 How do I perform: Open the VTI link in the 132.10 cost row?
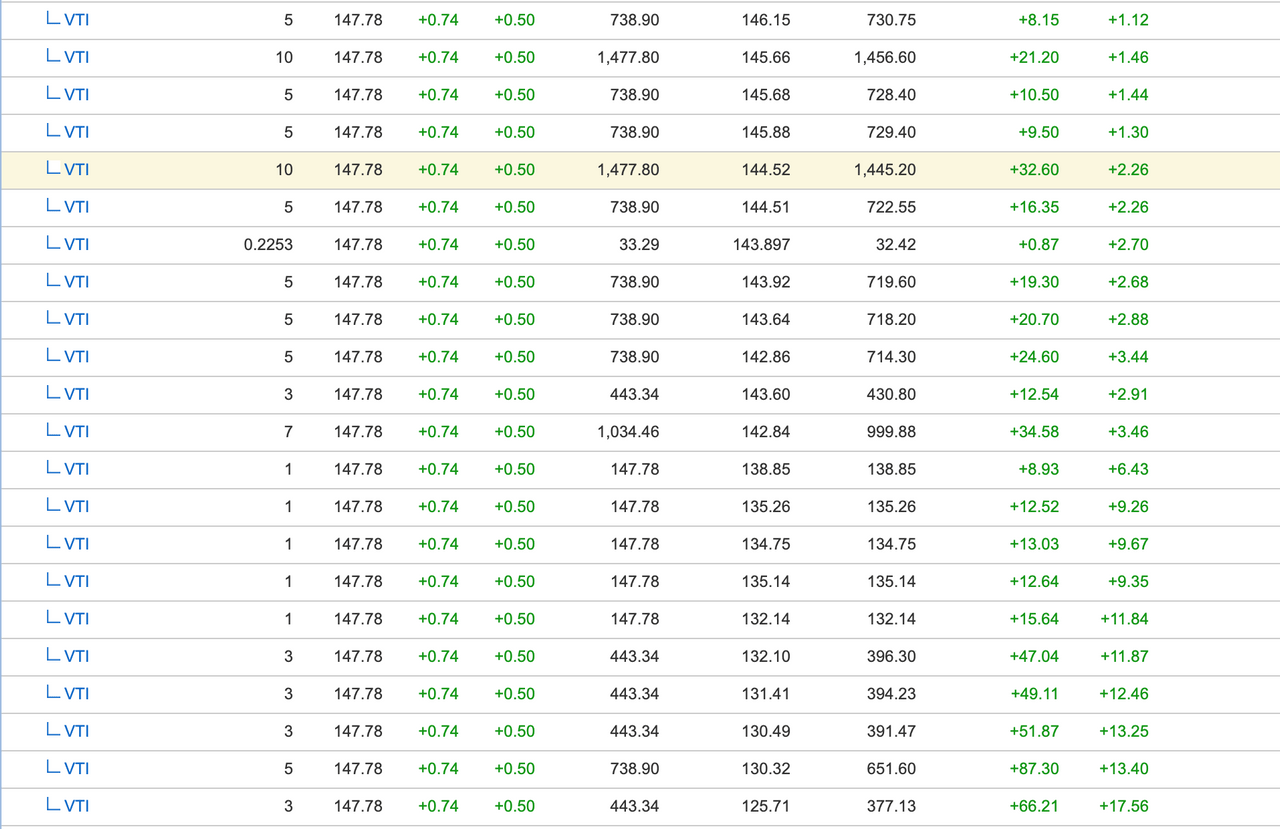(x=76, y=656)
